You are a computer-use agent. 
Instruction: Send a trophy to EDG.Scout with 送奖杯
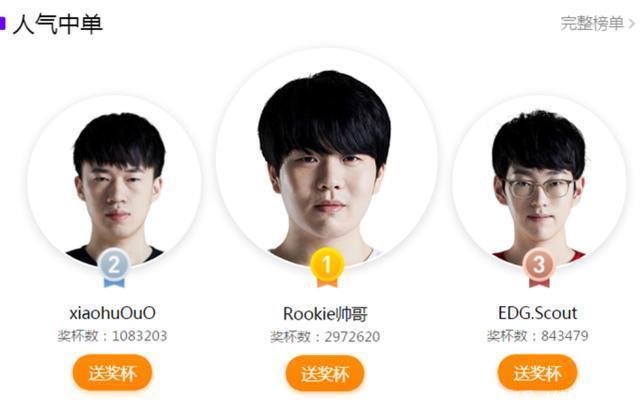pos(537,373)
